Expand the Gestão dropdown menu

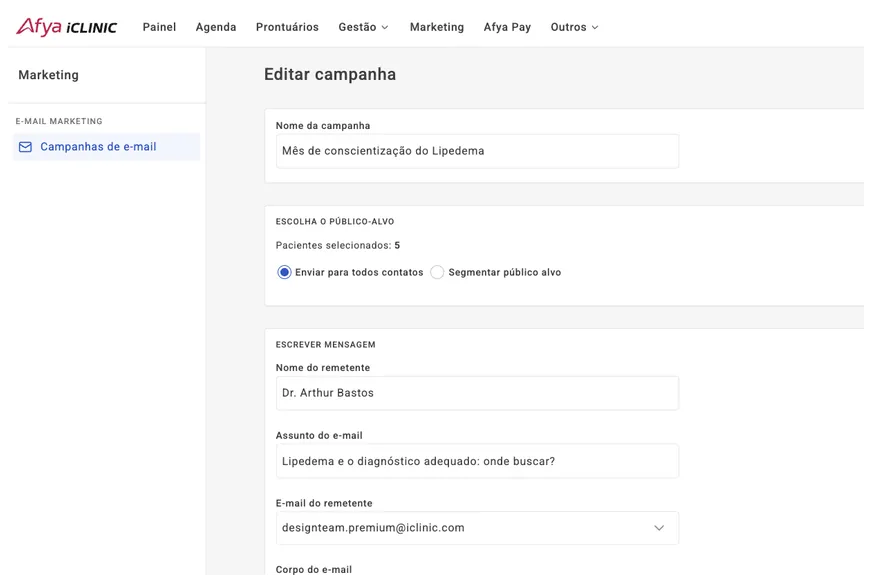coord(363,27)
